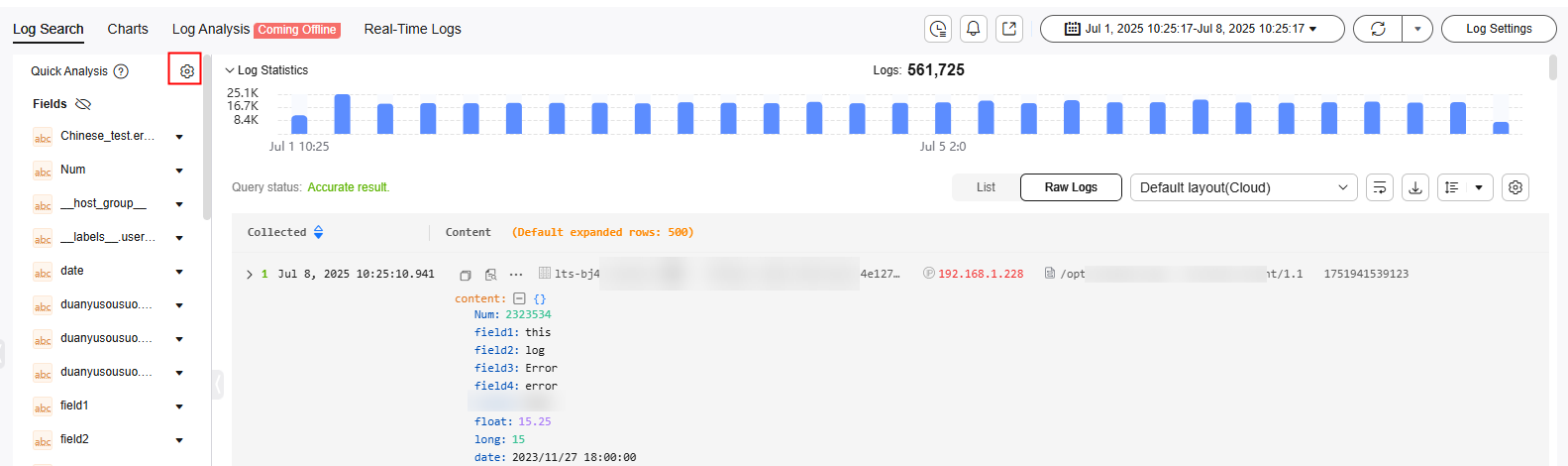Open the layout settings gear near download

(x=1516, y=187)
